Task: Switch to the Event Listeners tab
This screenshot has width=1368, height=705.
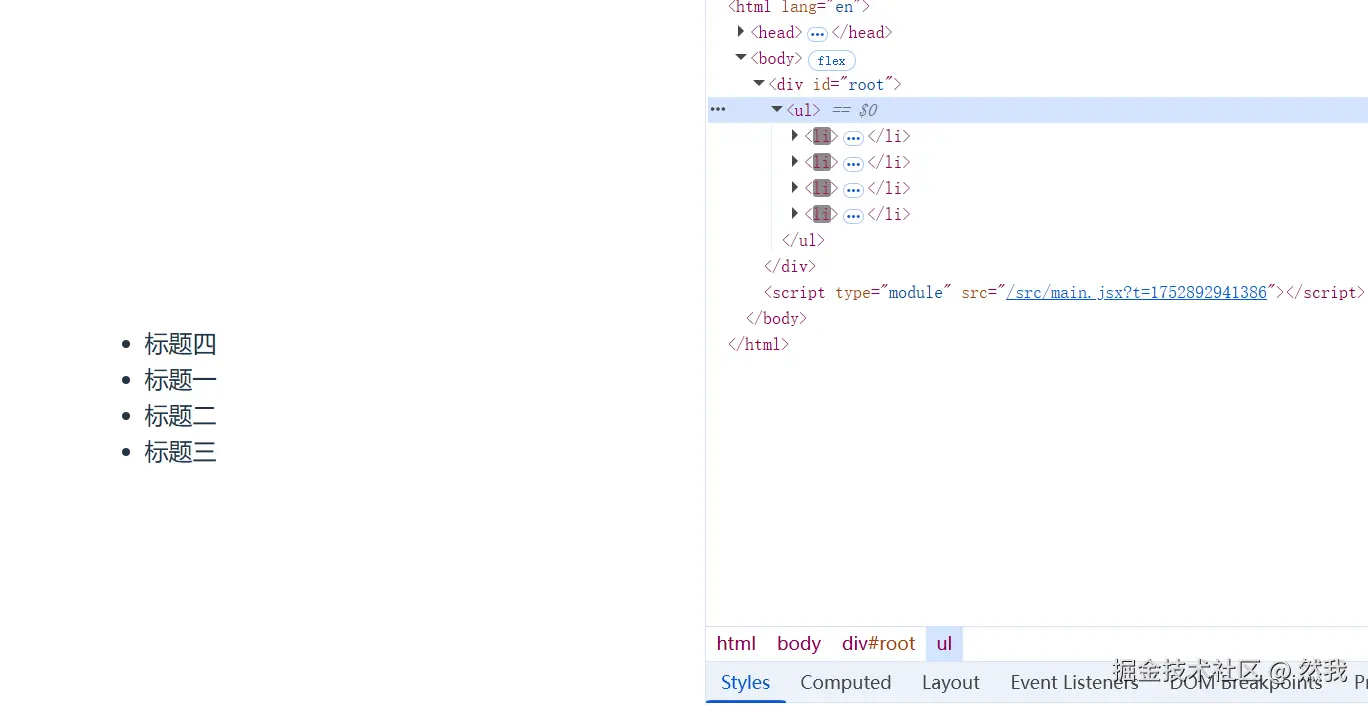Action: click(1074, 682)
